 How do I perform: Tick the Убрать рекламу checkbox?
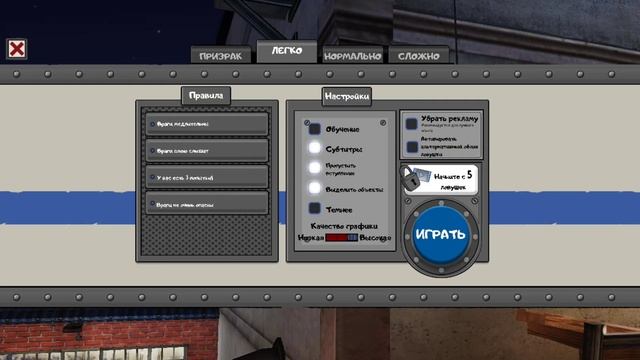411,123
